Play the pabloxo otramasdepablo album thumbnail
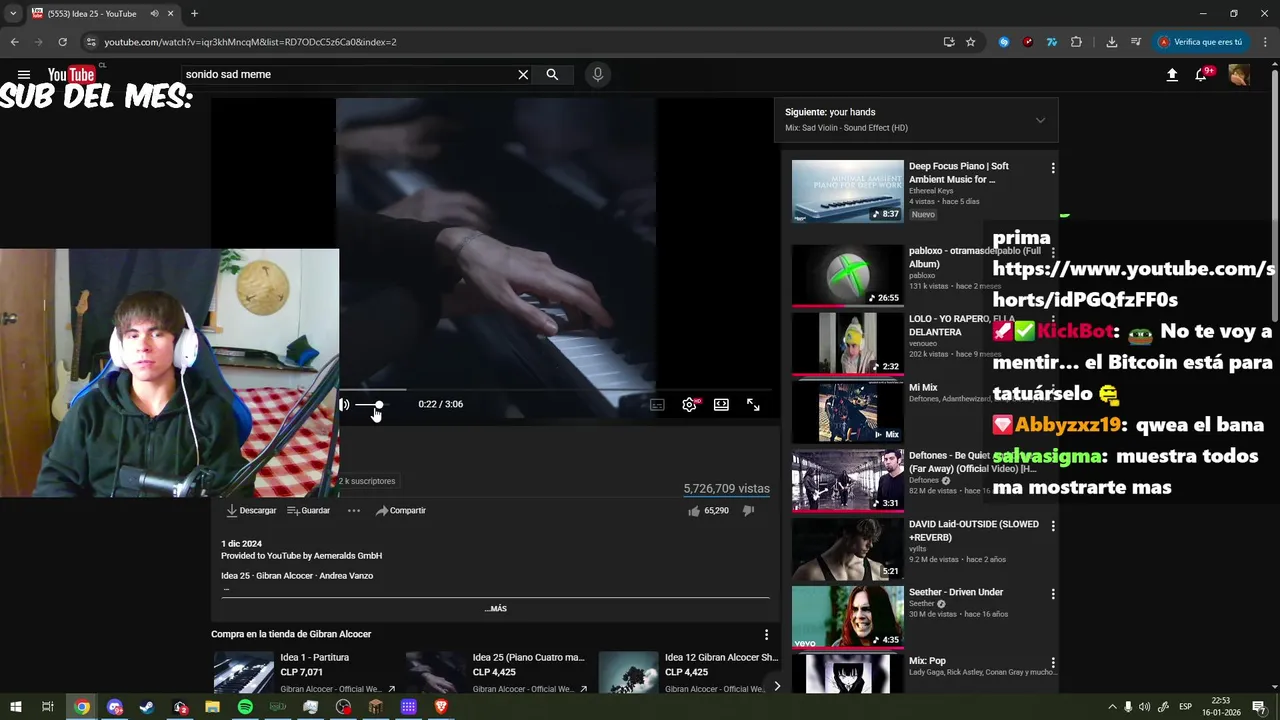1280x720 pixels. click(847, 275)
